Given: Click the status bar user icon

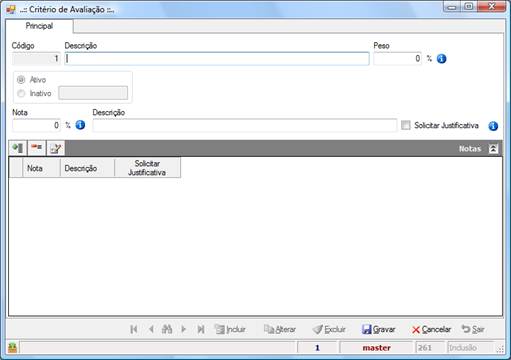Looking at the screenshot, I should [12, 348].
